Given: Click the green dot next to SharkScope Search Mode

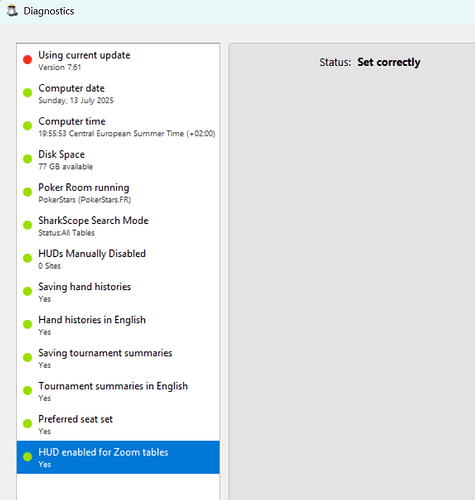Looking at the screenshot, I should coord(27,225).
